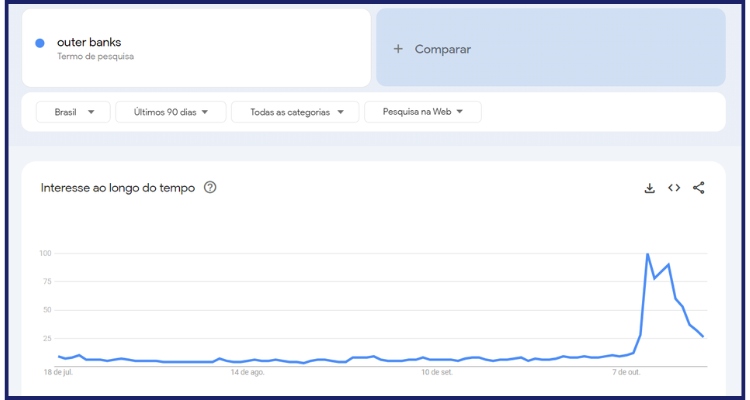Click the 14 de ago. axis label
Image resolution: width=750 pixels, height=400 pixels.
pyautogui.click(x=247, y=372)
